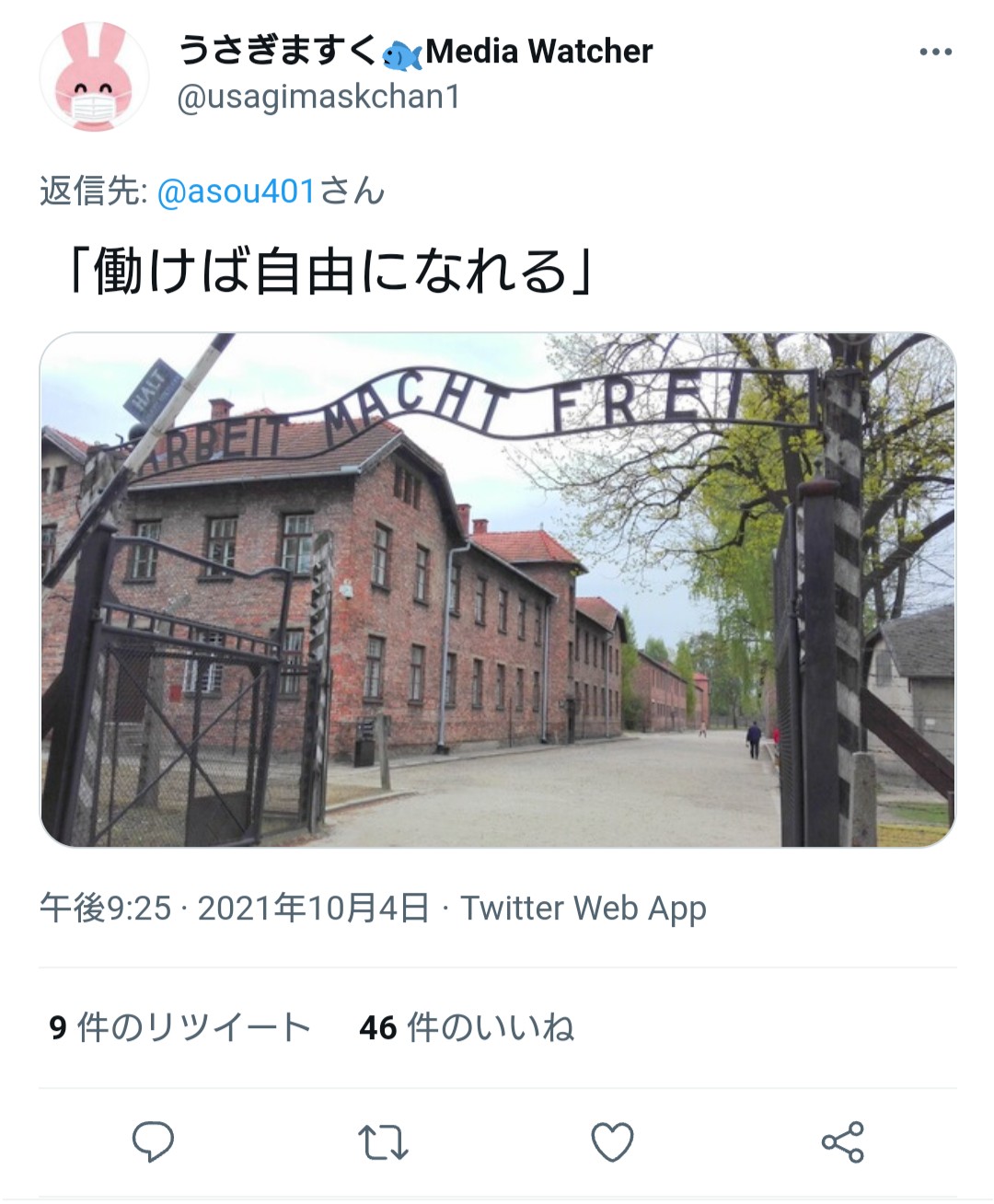Open the うさぎますく display name profile
The height and width of the screenshot is (1204, 994).
coord(278,51)
